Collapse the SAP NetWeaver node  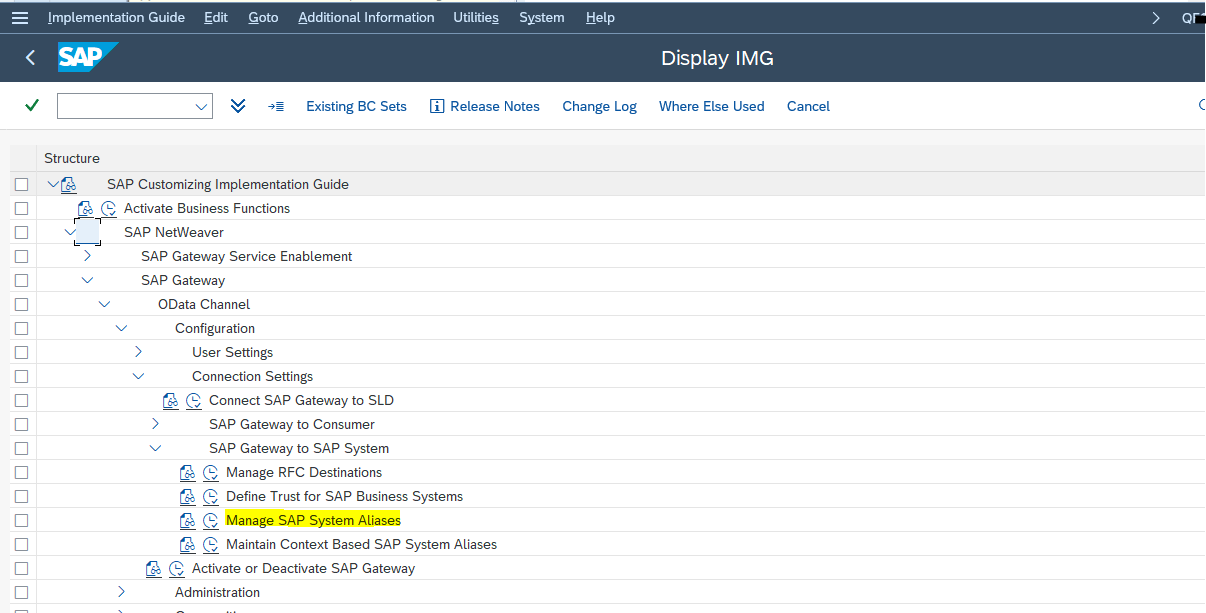pos(70,232)
